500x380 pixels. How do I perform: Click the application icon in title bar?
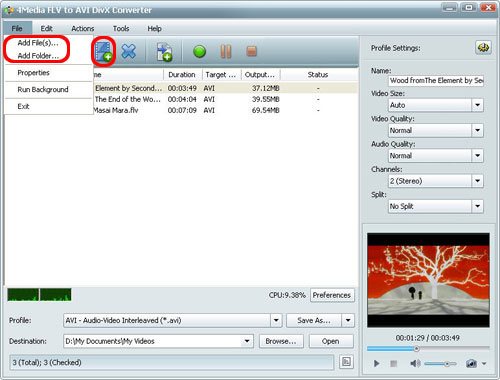(9, 10)
